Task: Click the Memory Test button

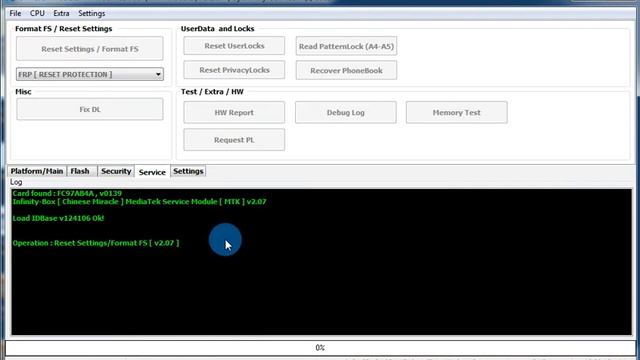Action: (x=457, y=112)
